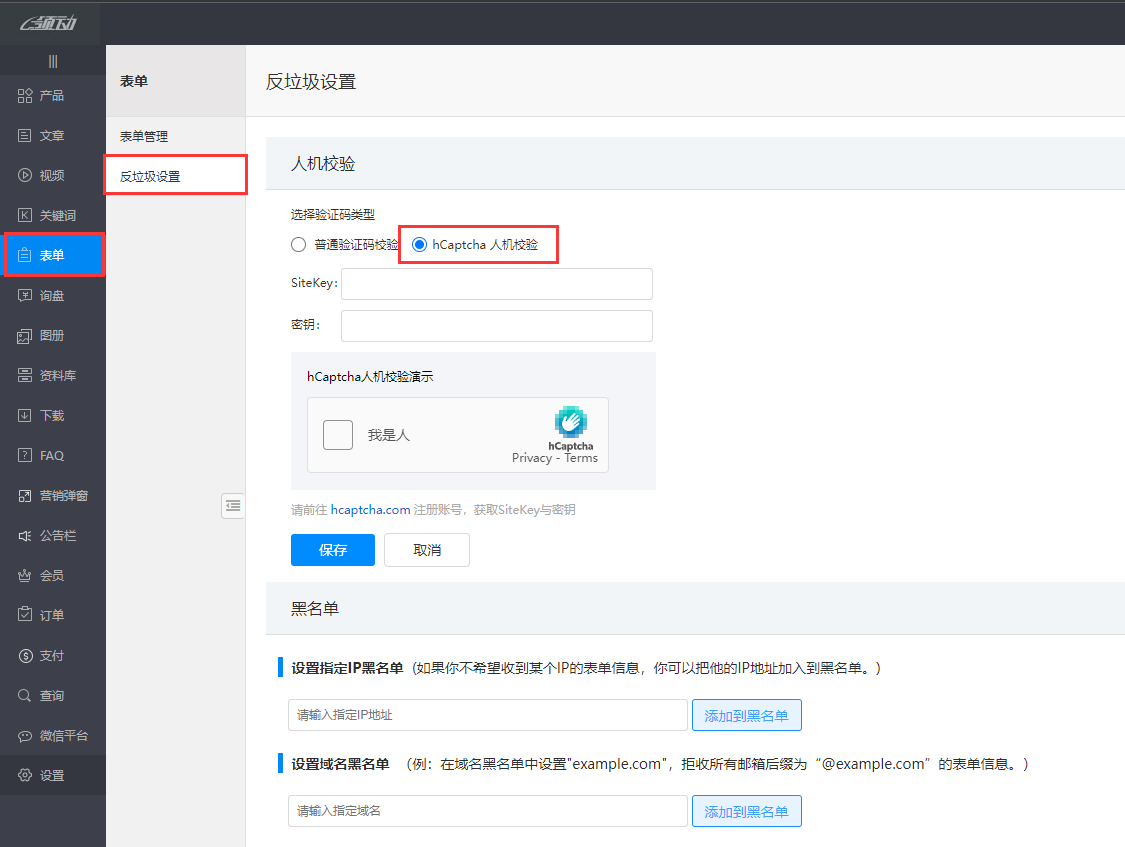
Task: Open the 询盘 (Inquiry) sidebar icon
Action: [x=26, y=296]
